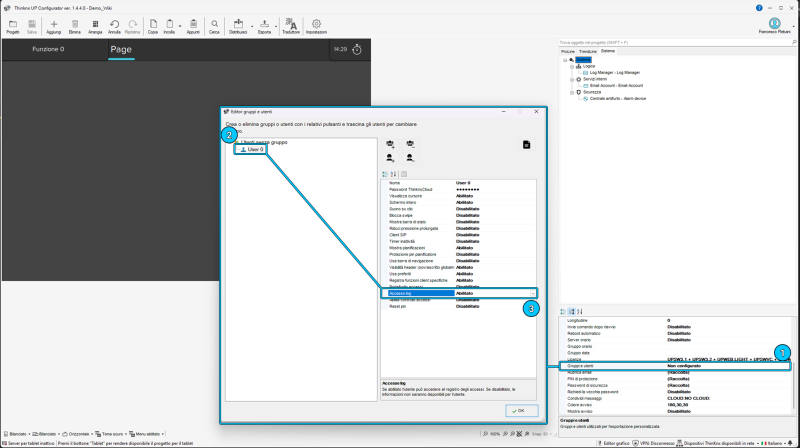Click the Tema scuro status bar option
The height and width of the screenshot is (448, 800).
click(109, 434)
